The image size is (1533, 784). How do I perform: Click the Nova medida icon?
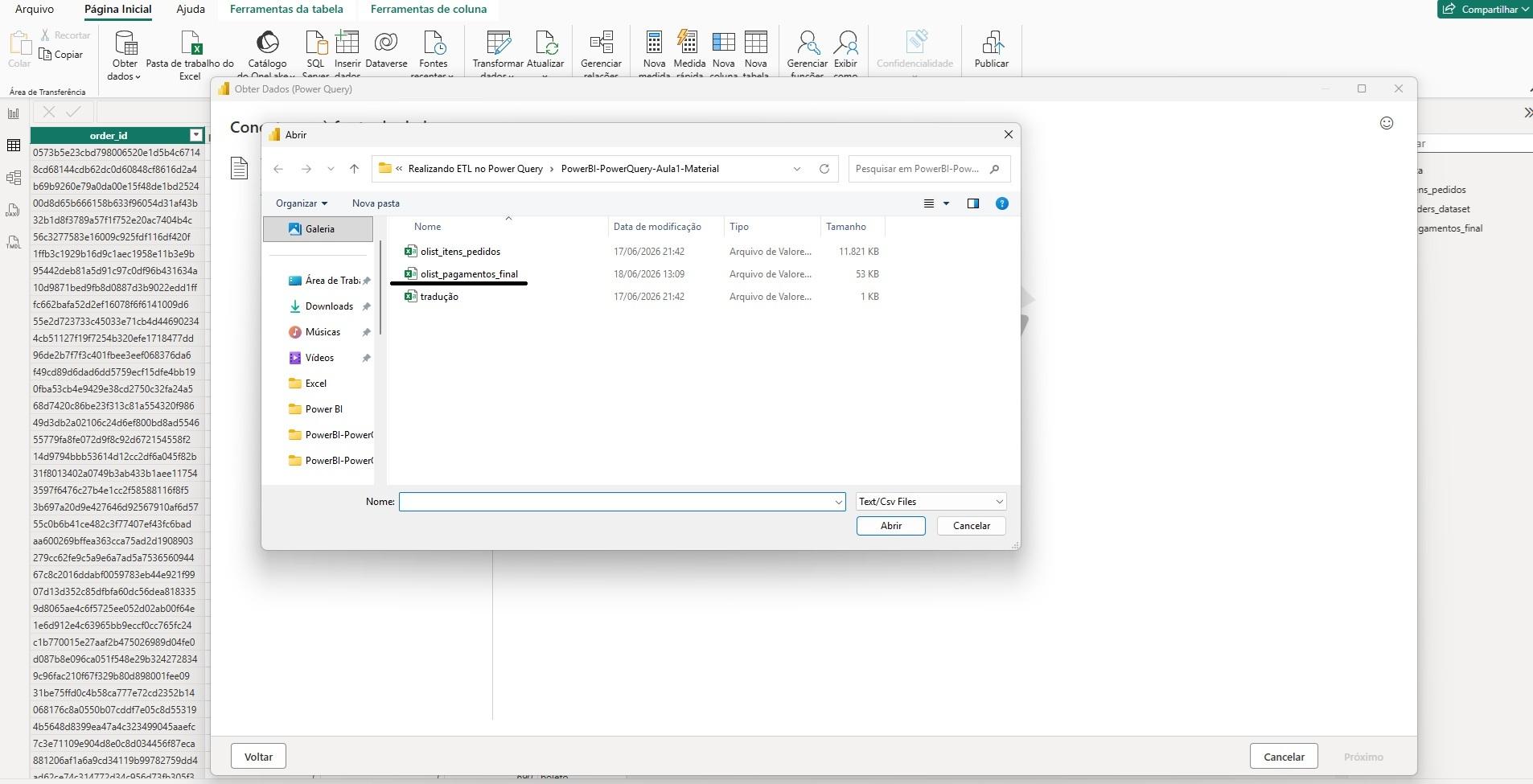pos(654,42)
